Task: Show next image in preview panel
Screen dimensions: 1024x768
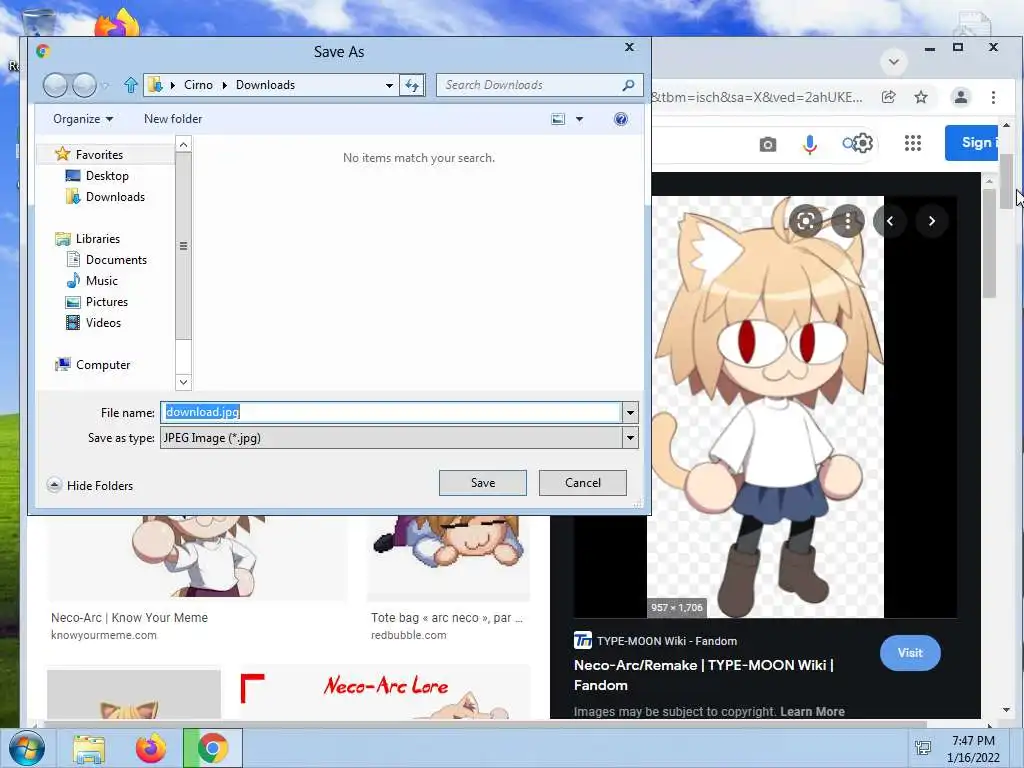Action: coord(932,221)
